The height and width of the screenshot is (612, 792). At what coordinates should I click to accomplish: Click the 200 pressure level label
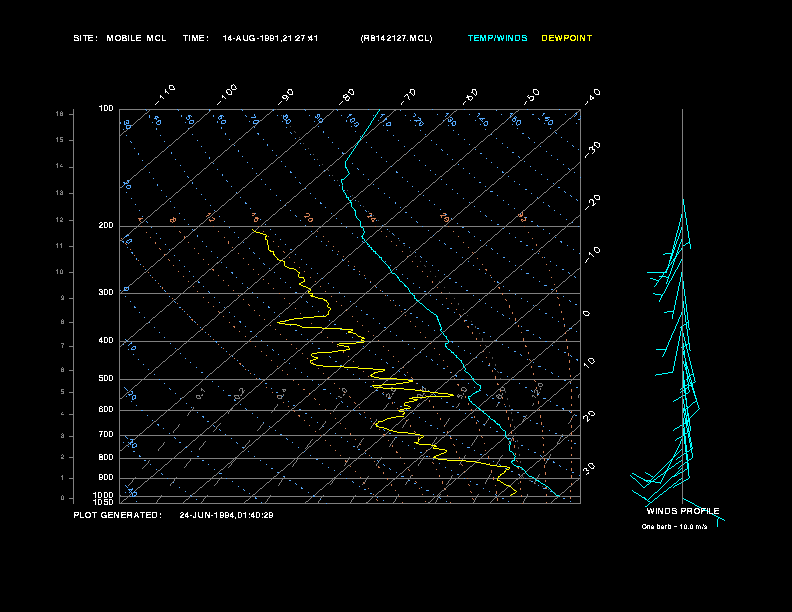click(106, 225)
